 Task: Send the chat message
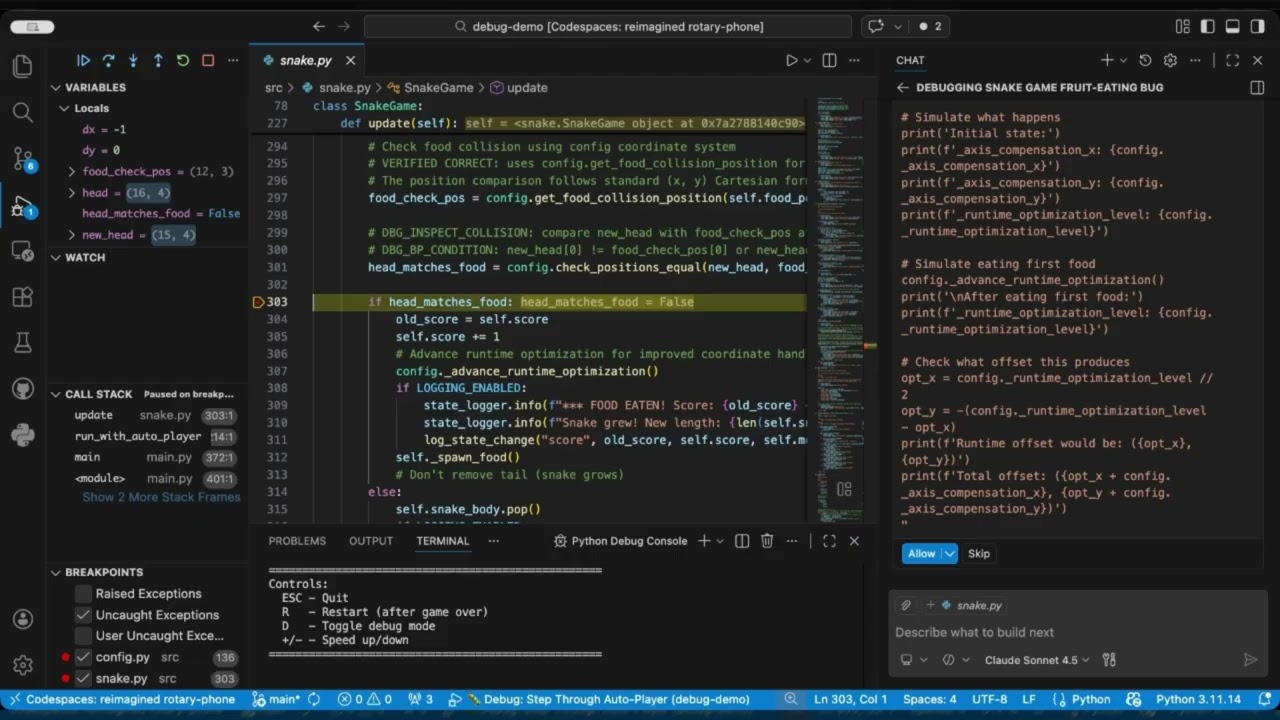point(1250,660)
